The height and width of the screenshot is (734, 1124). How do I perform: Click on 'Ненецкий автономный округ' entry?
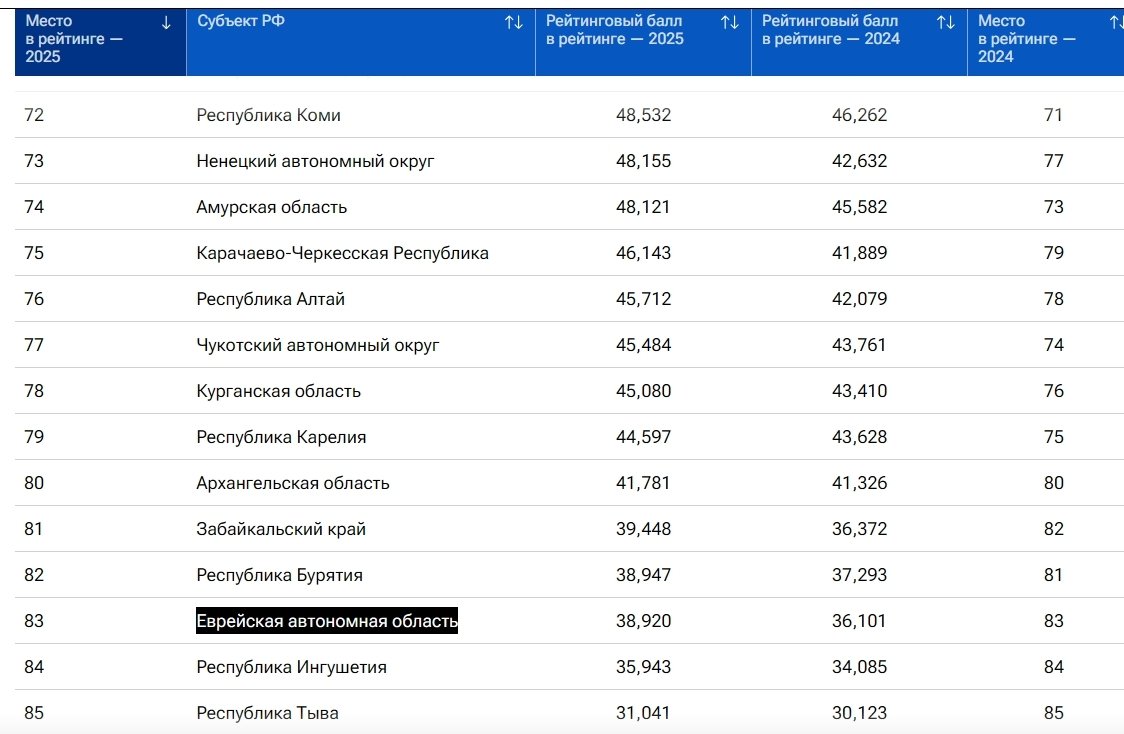pos(315,161)
